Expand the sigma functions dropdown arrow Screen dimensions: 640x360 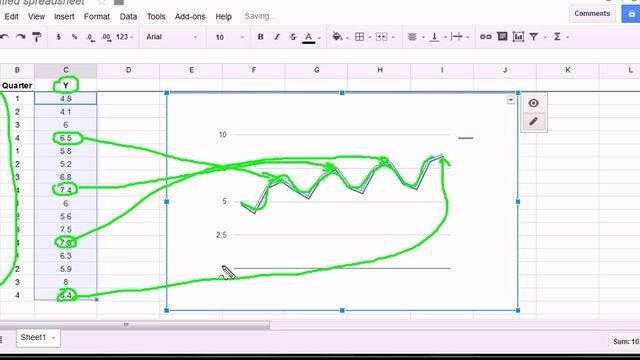pos(567,37)
